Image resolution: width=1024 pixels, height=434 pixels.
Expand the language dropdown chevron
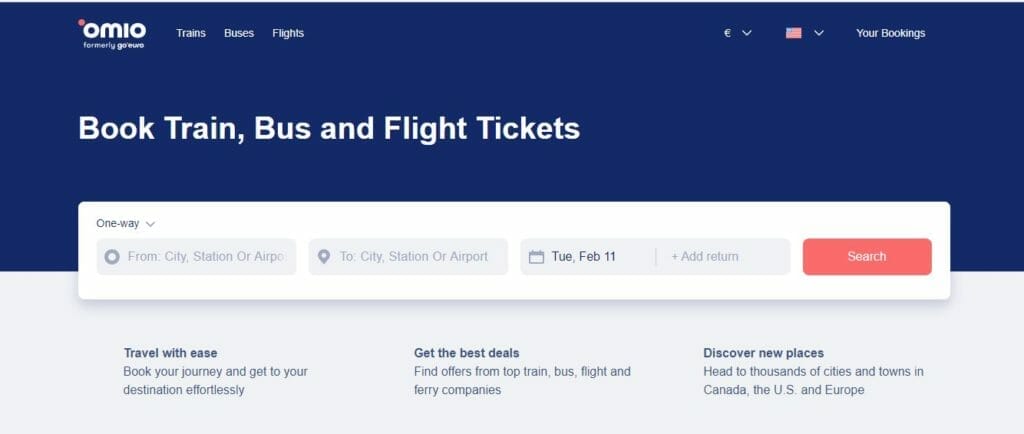click(818, 33)
